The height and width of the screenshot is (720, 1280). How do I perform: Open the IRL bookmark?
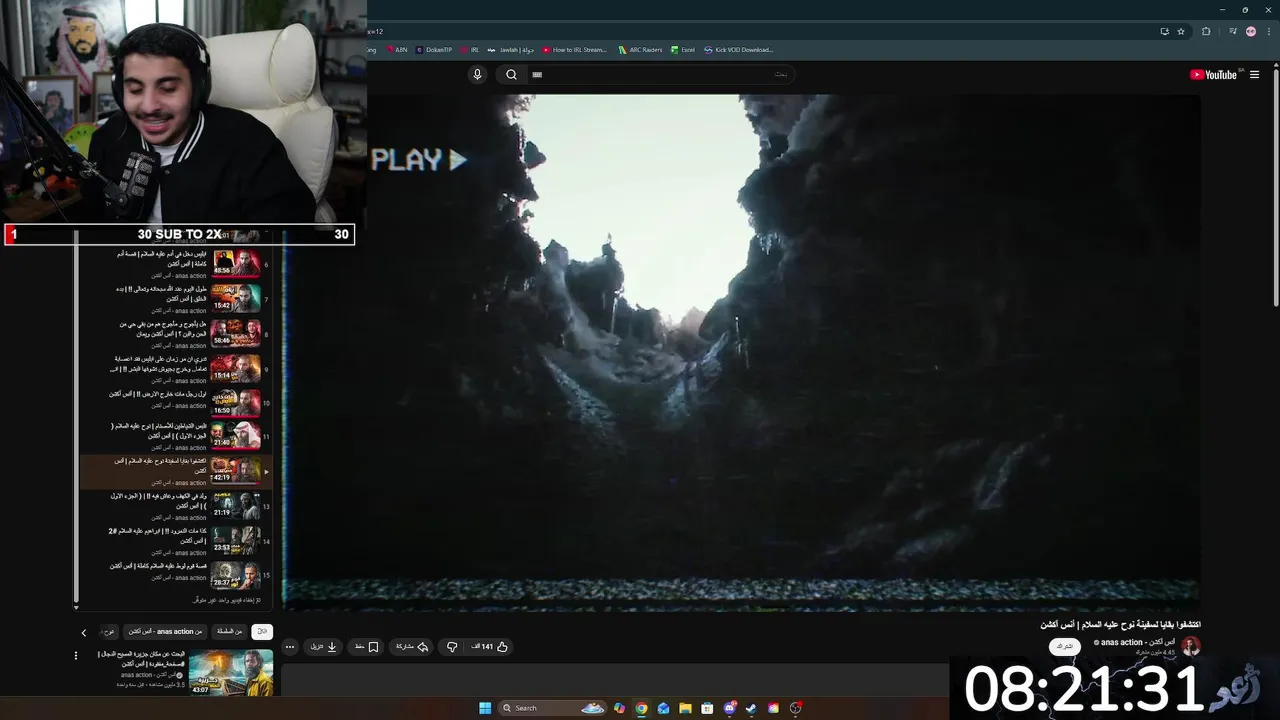pyautogui.click(x=470, y=49)
